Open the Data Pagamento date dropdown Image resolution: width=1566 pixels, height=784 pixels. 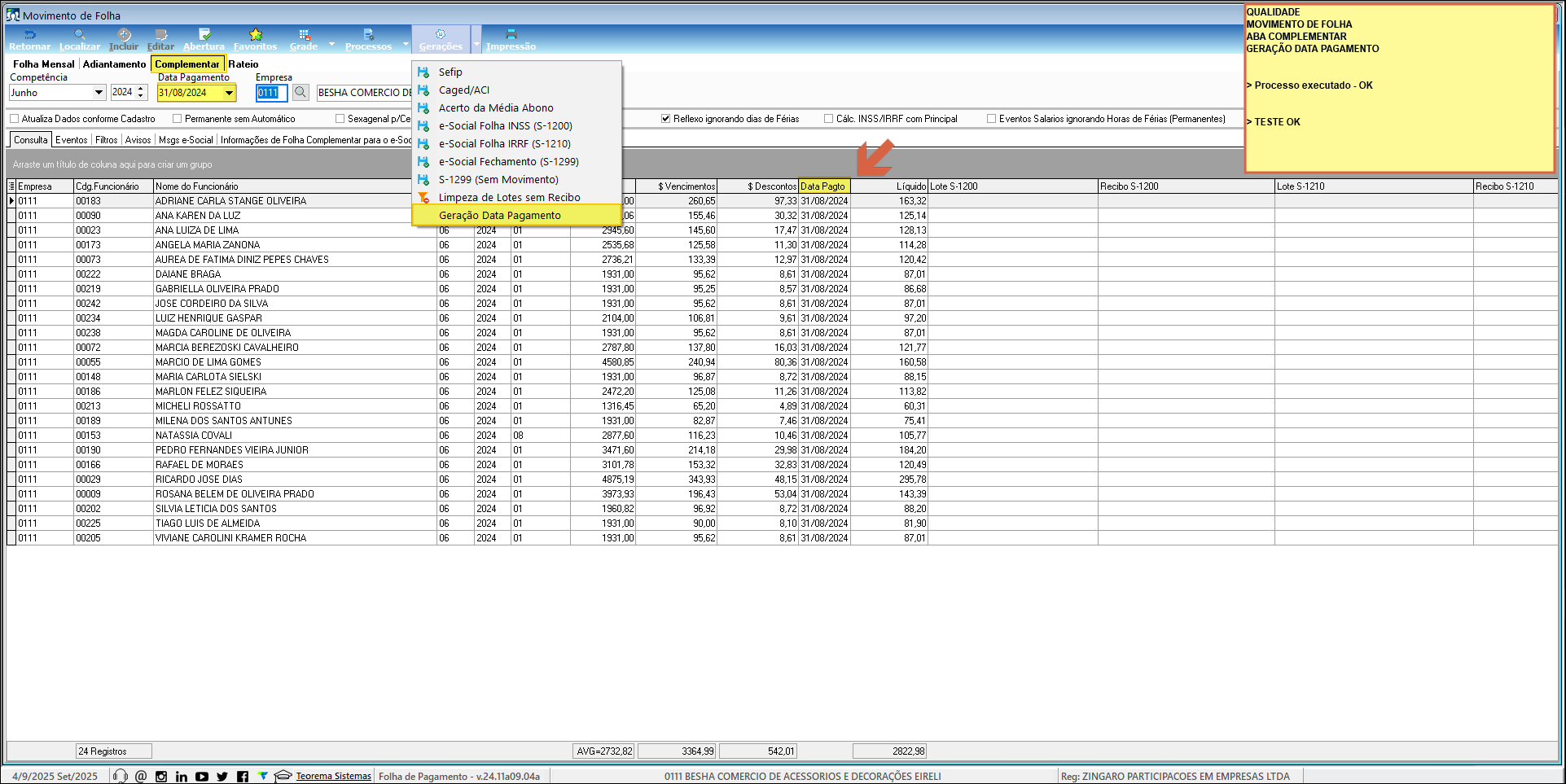pyautogui.click(x=229, y=93)
